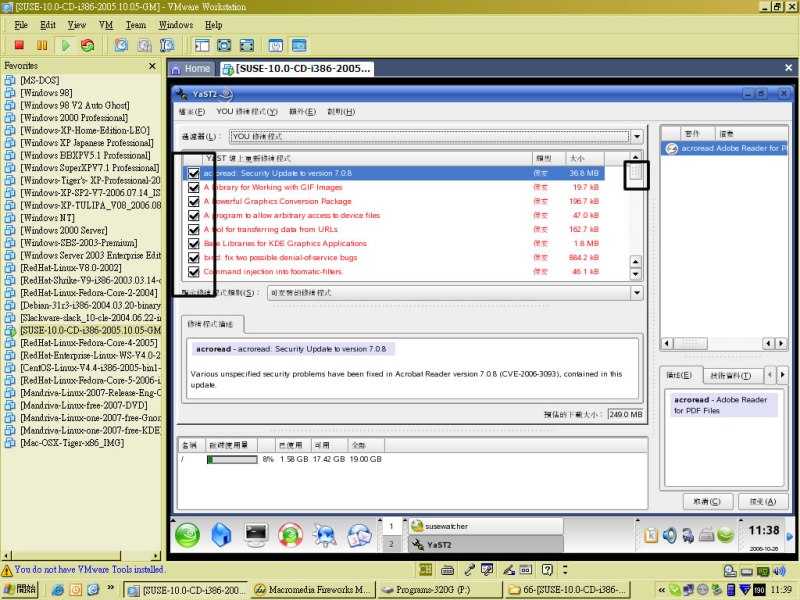Toggle checkbox for arbitrary access to device files

(x=193, y=215)
